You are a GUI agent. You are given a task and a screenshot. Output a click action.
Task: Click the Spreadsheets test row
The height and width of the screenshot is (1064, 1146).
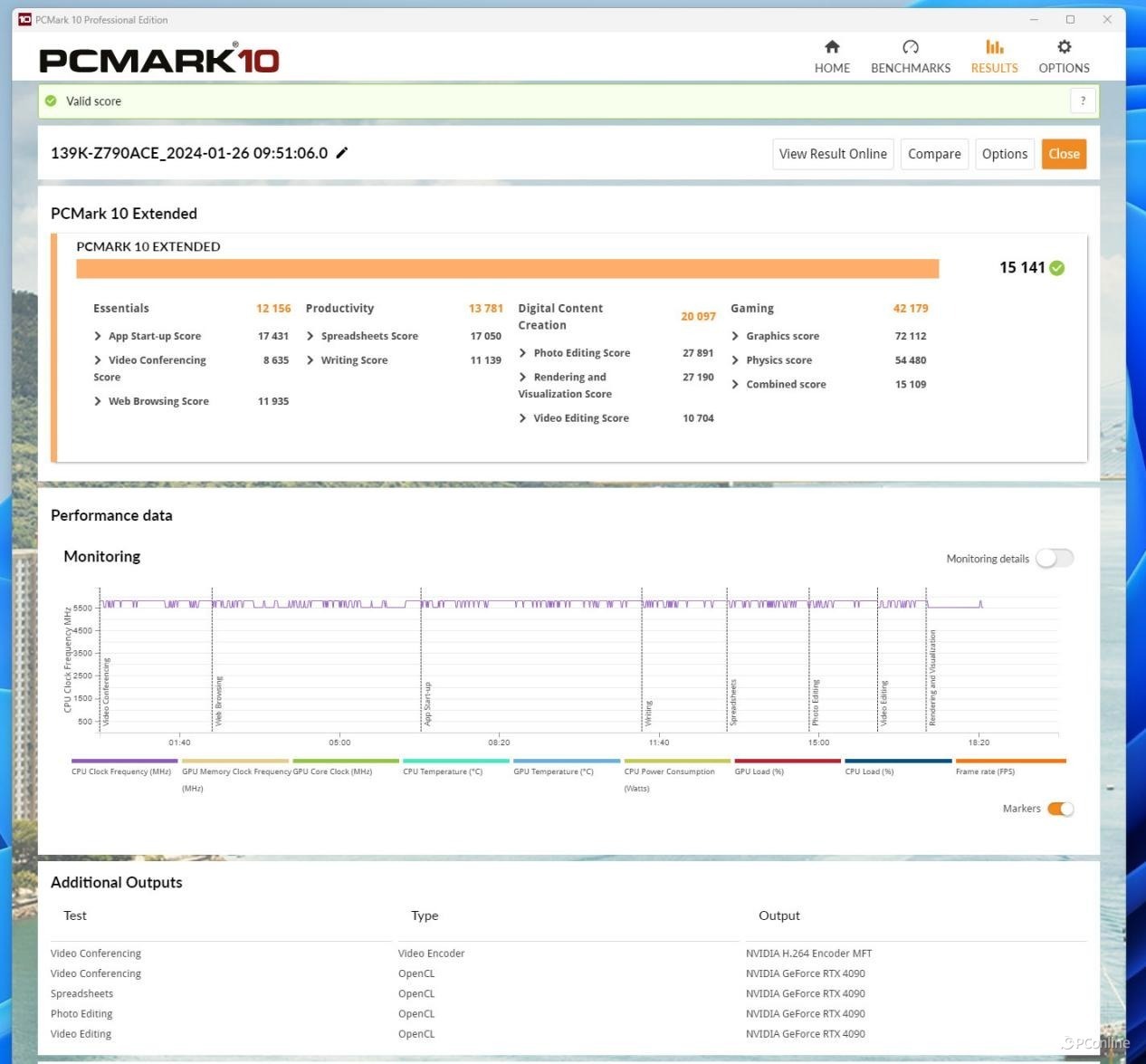coord(81,994)
